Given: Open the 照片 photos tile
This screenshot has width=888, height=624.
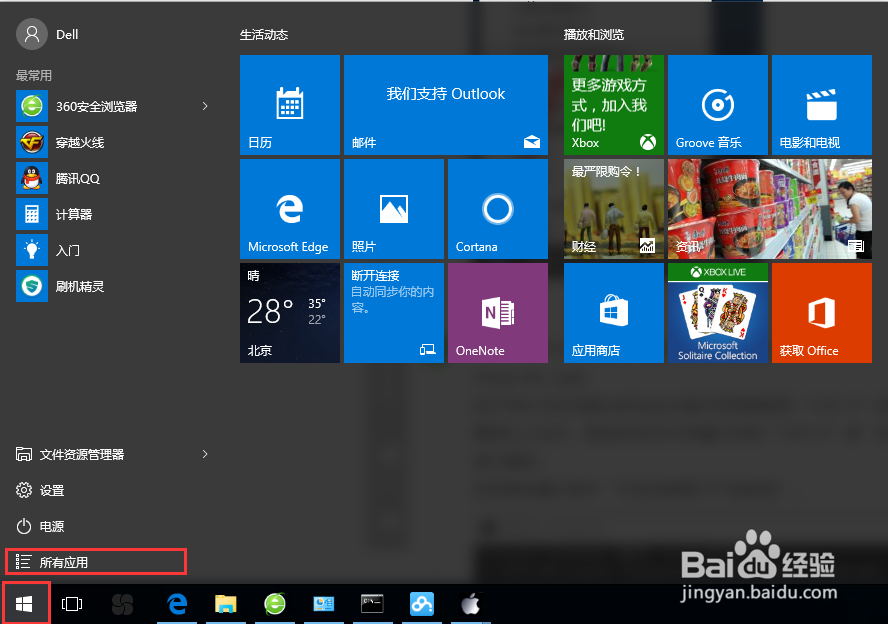Looking at the screenshot, I should (x=394, y=209).
